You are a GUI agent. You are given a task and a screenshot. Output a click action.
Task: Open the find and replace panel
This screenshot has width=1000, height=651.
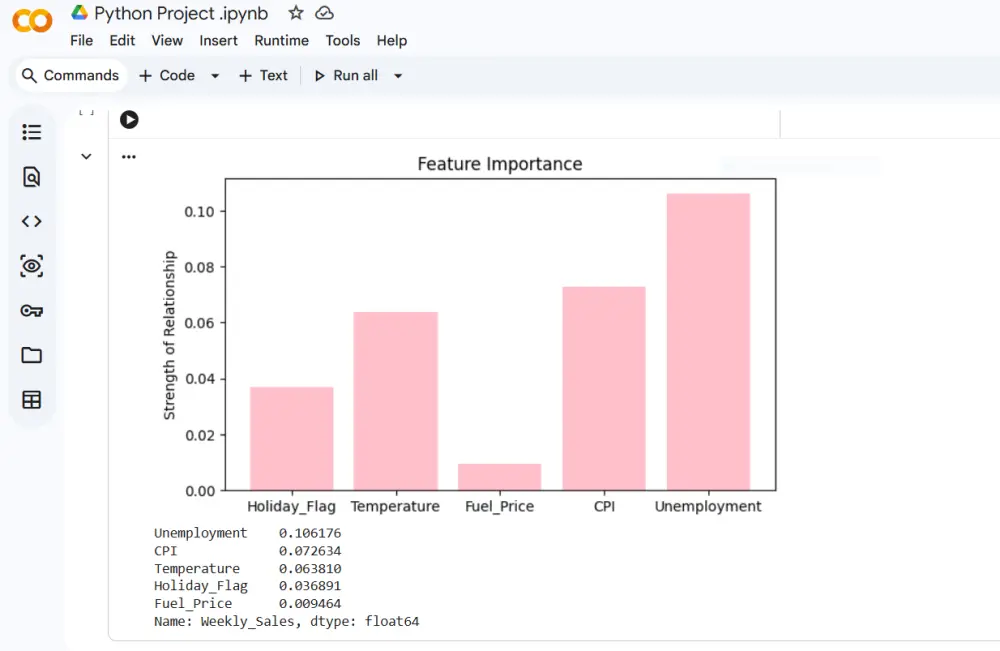(31, 176)
